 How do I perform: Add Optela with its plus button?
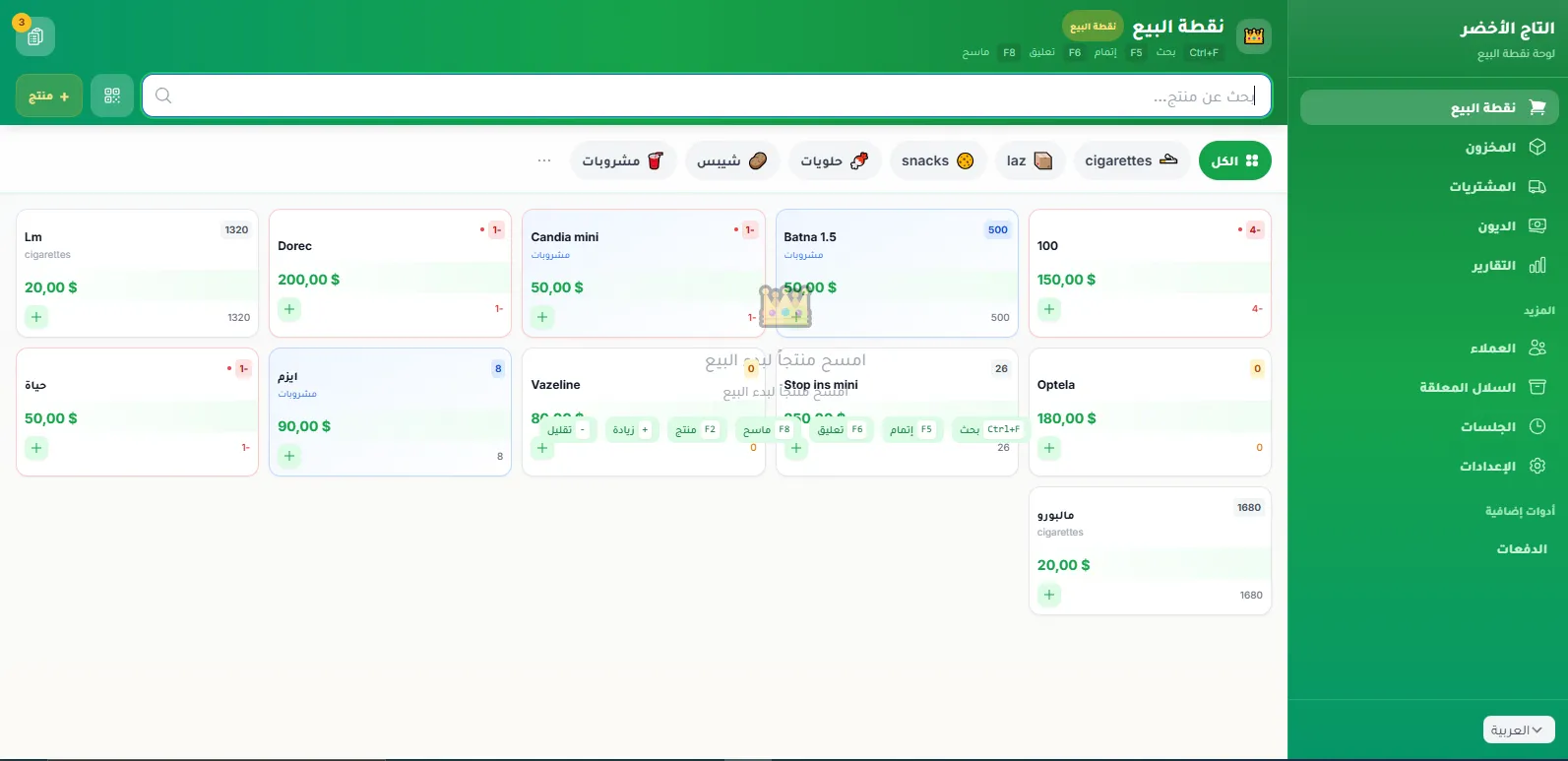[1049, 448]
